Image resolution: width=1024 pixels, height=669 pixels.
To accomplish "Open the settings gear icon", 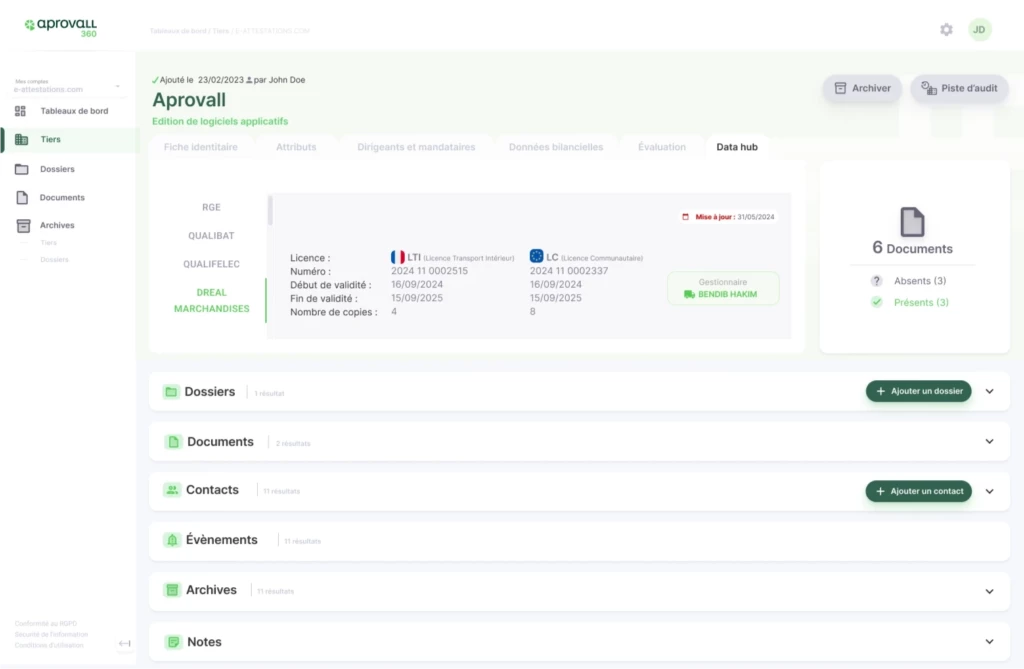I will 946,29.
